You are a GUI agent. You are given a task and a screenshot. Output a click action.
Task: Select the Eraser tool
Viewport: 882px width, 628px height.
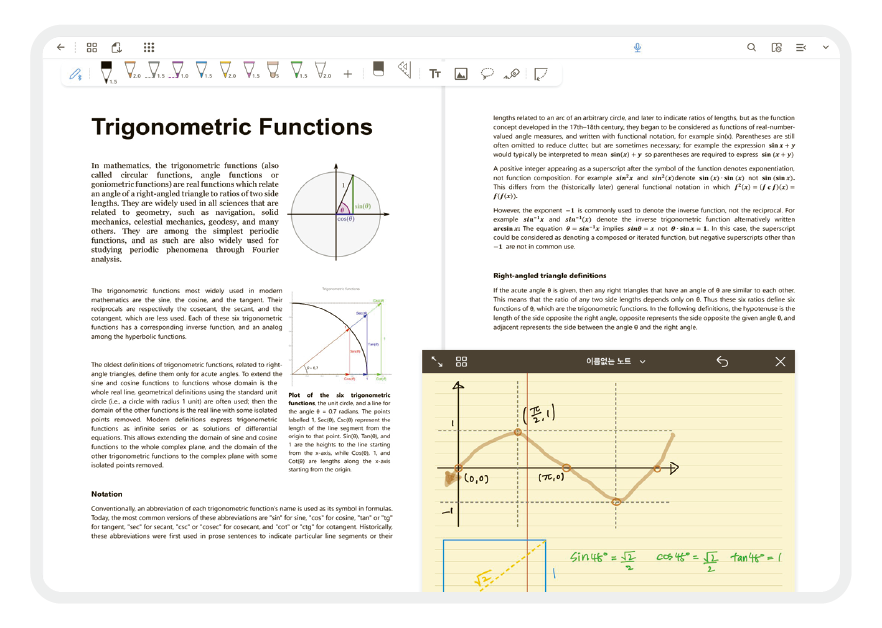pyautogui.click(x=379, y=69)
